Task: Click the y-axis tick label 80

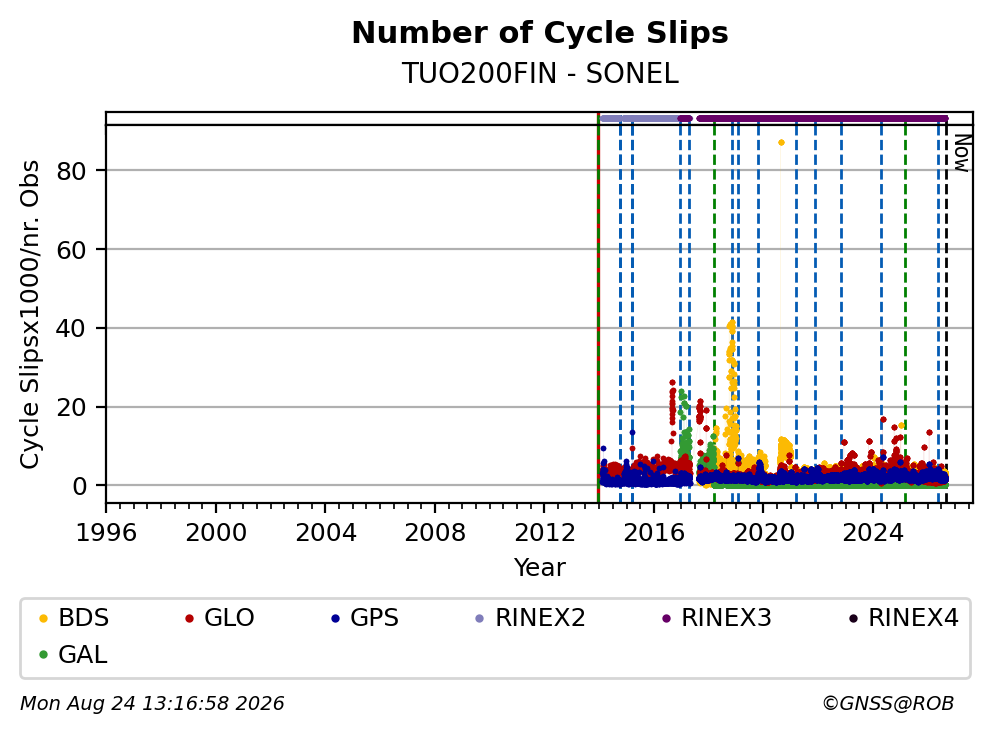Action: coord(71,171)
